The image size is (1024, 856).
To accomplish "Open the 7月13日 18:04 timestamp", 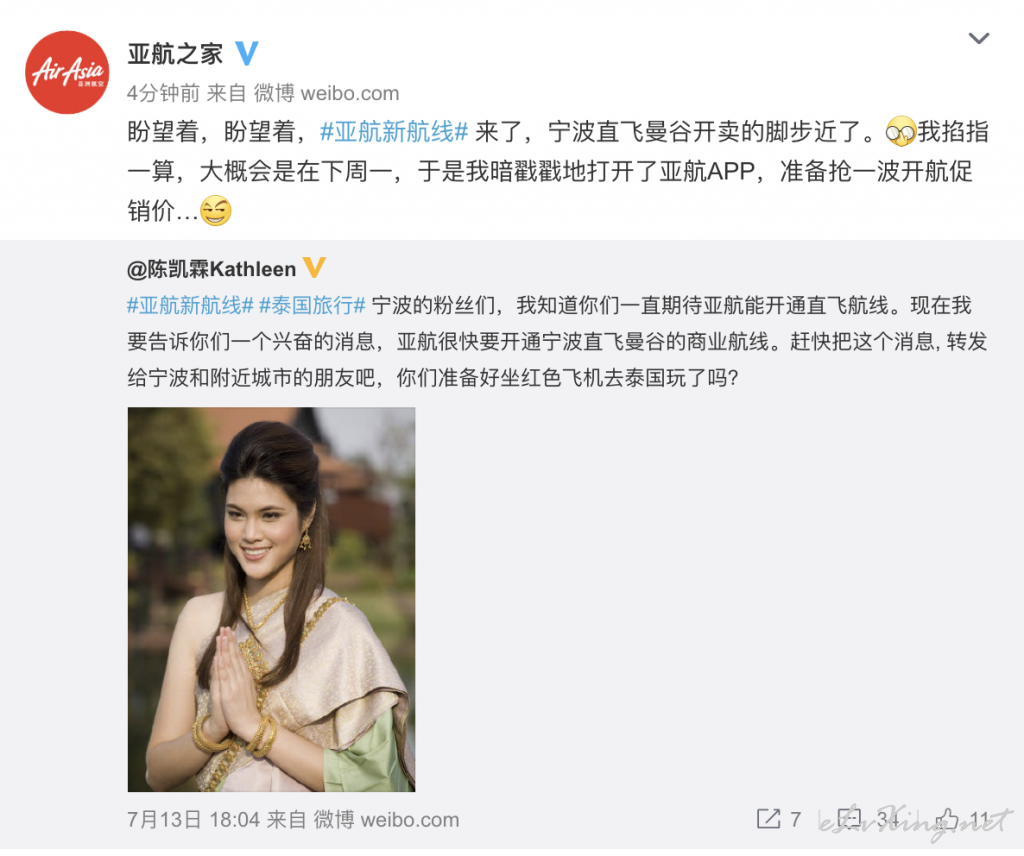I will point(193,819).
